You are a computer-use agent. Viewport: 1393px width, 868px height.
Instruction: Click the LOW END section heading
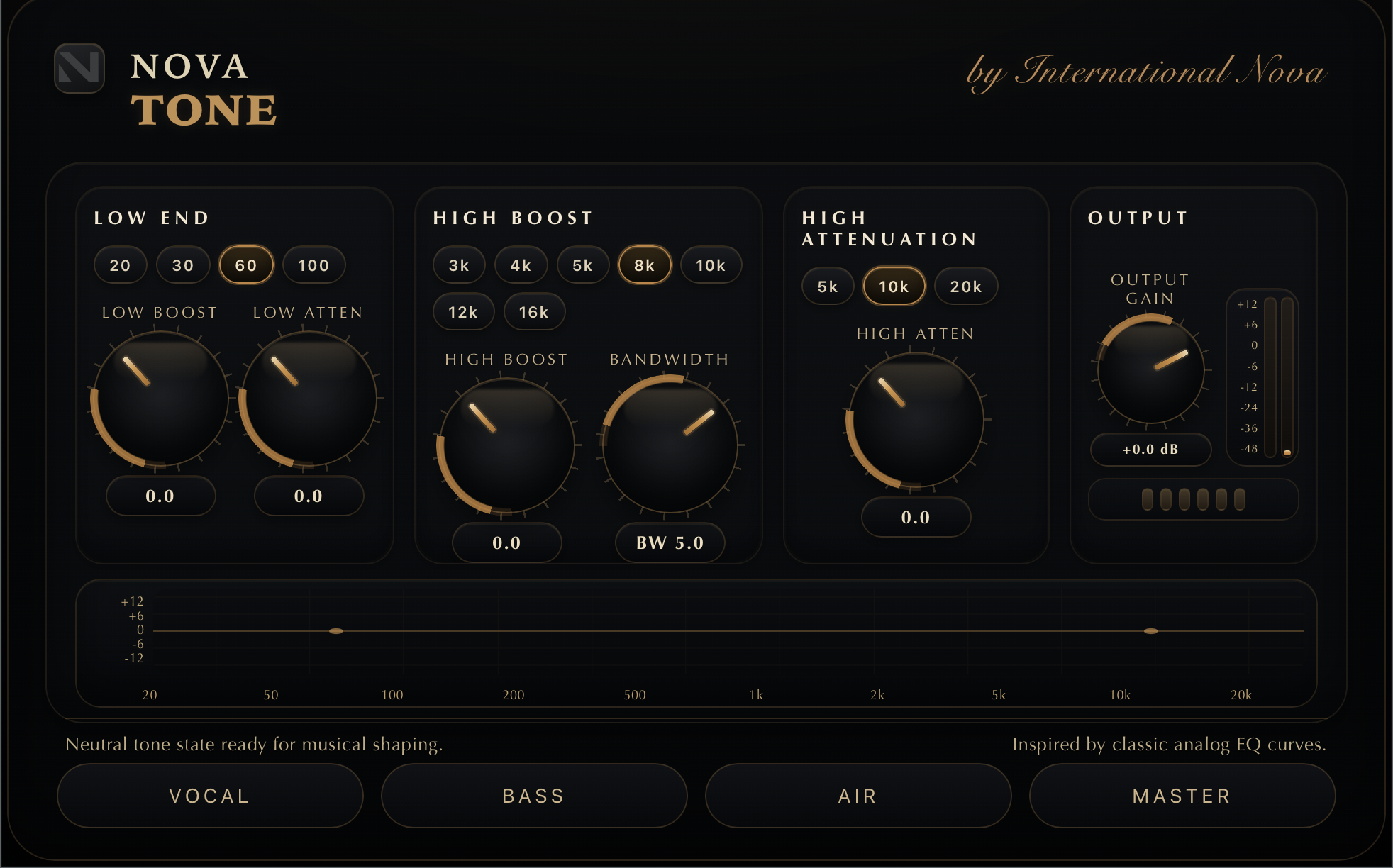pyautogui.click(x=152, y=218)
